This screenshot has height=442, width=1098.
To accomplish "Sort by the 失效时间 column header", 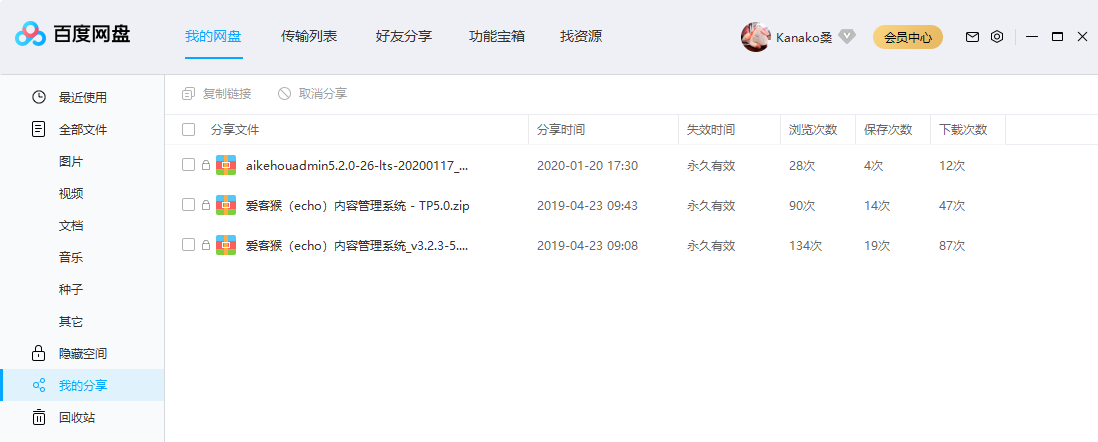I will (711, 130).
